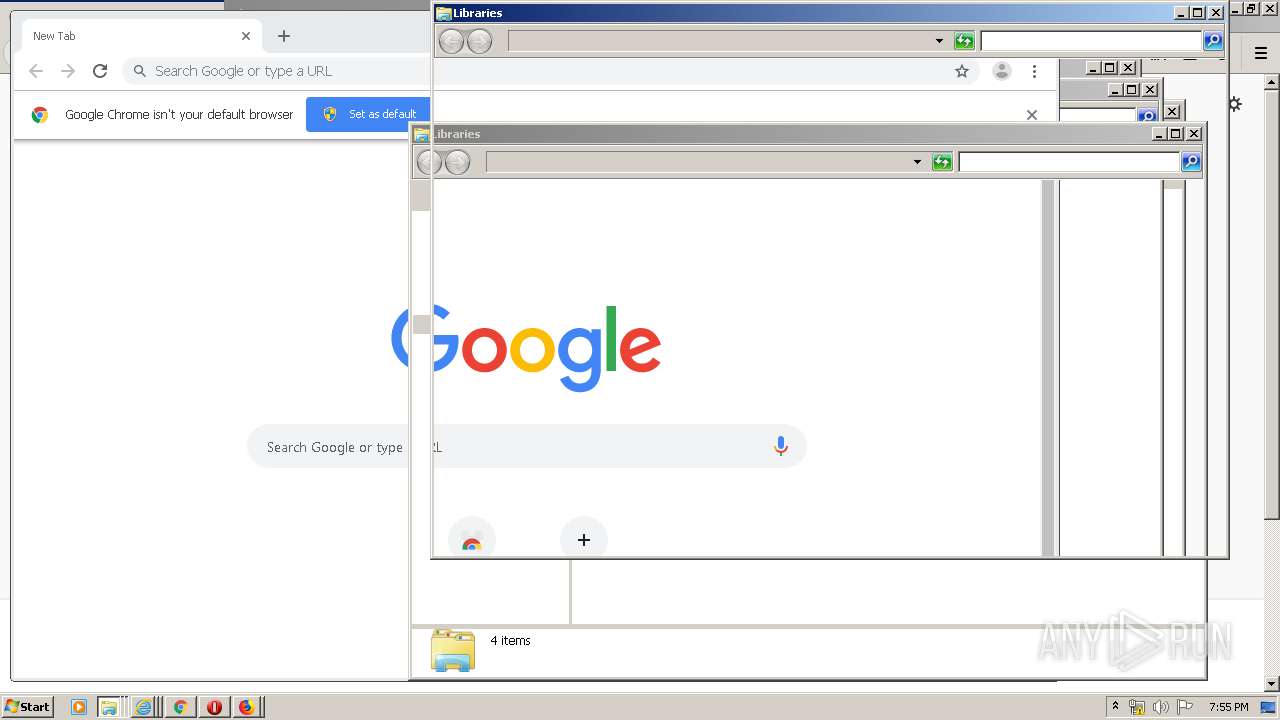Expand address dropdown in inactive Libraries window

[x=917, y=162]
